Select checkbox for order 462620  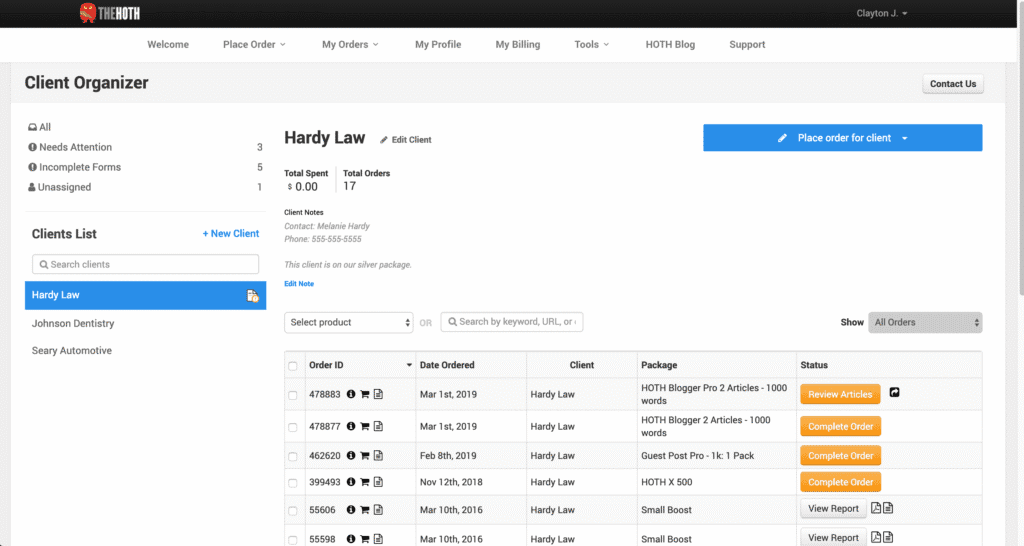coord(293,456)
